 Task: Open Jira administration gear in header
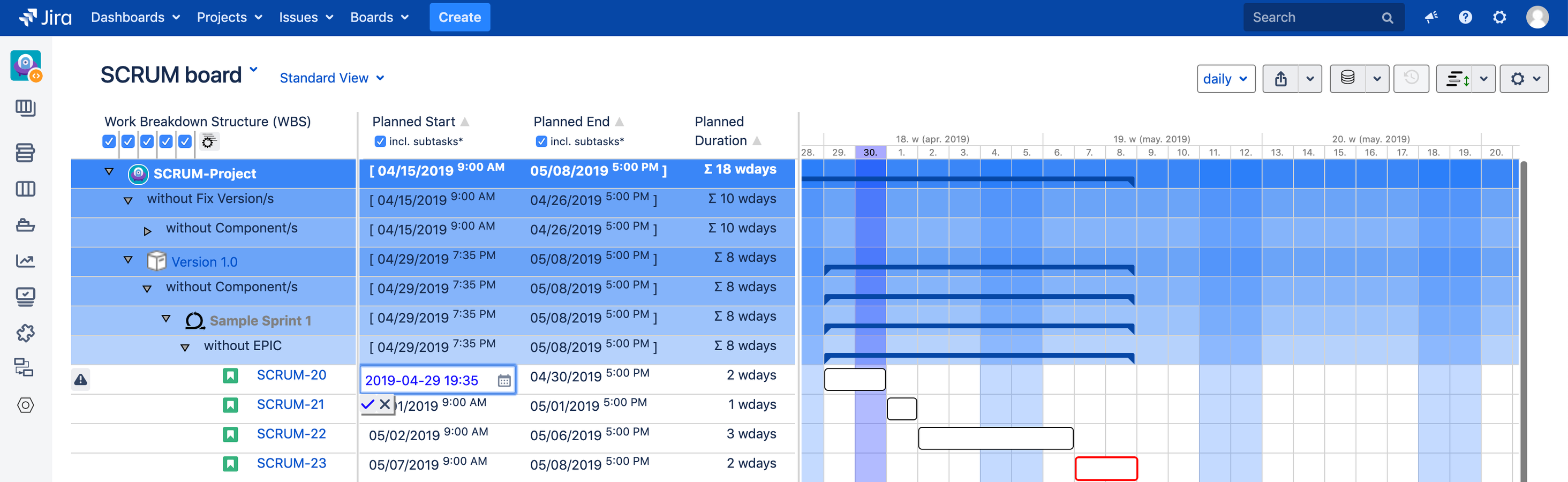point(1499,17)
